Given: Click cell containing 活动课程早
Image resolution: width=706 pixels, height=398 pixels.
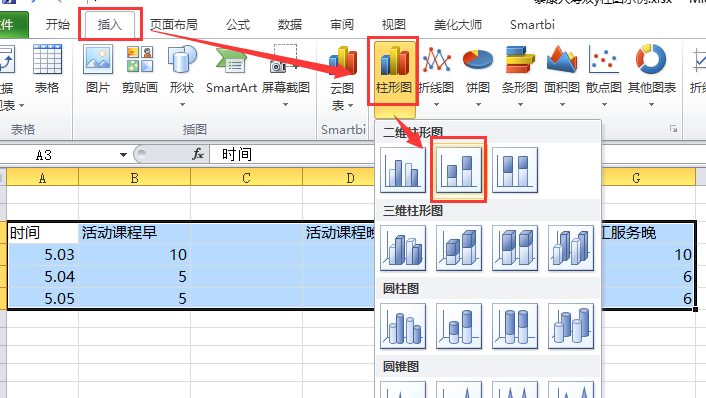Looking at the screenshot, I should (134, 233).
